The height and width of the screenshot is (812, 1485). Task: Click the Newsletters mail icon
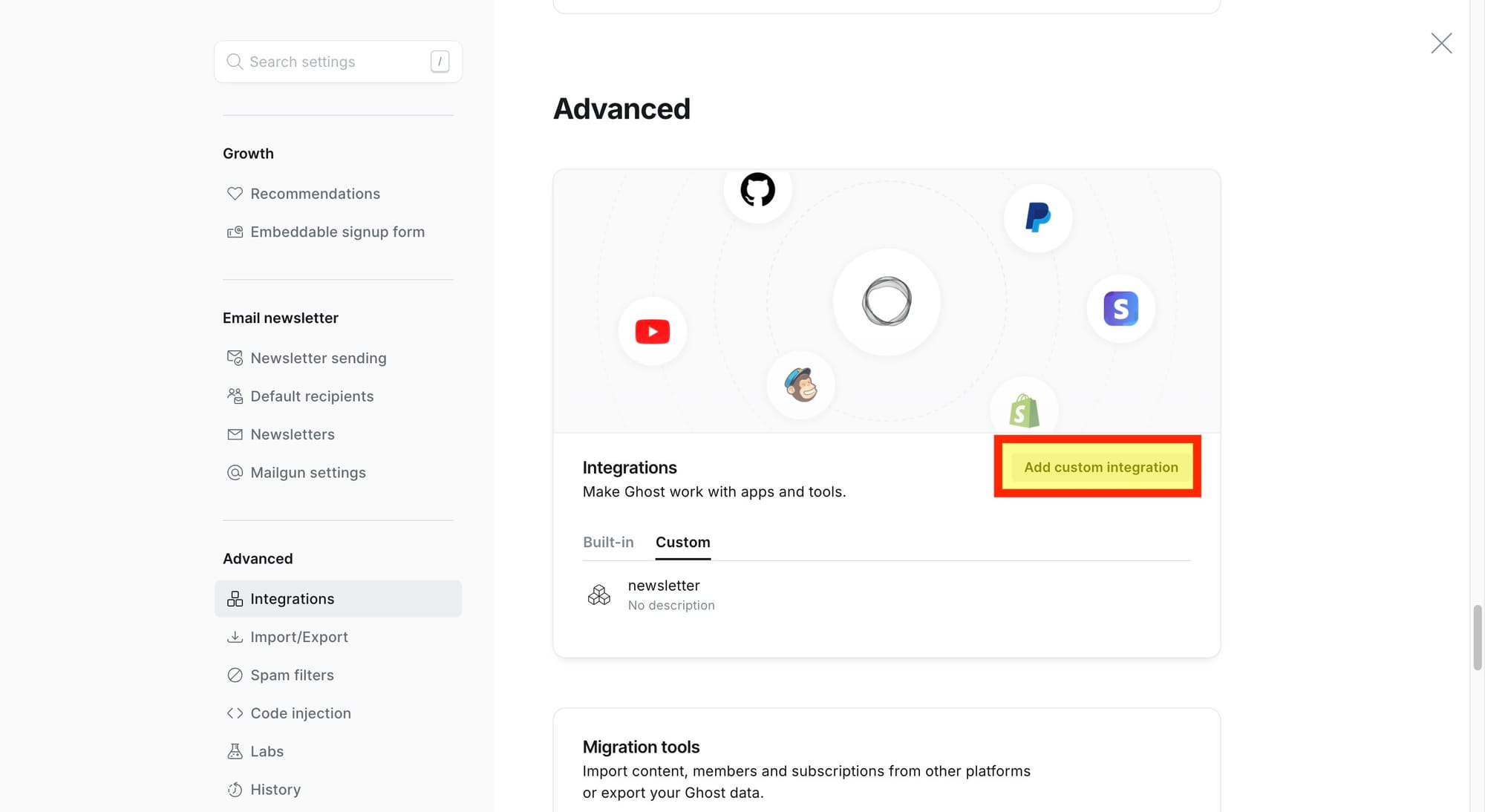pyautogui.click(x=235, y=434)
